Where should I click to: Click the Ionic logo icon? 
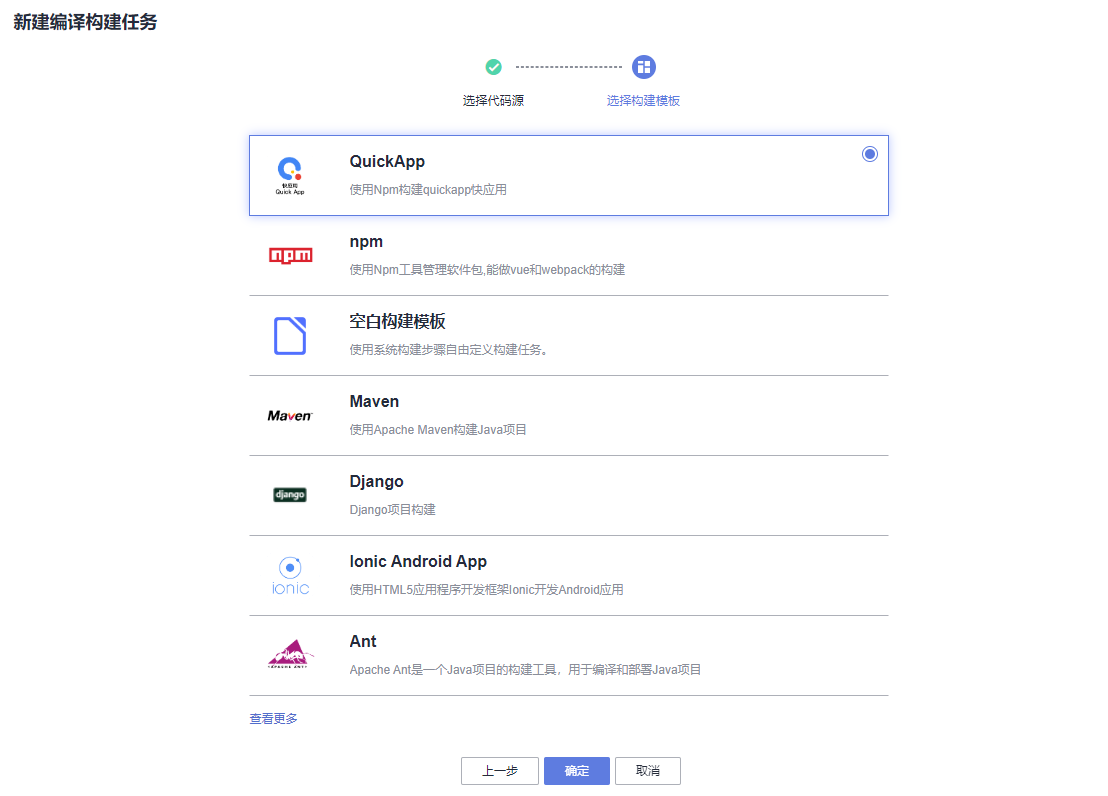click(290, 575)
